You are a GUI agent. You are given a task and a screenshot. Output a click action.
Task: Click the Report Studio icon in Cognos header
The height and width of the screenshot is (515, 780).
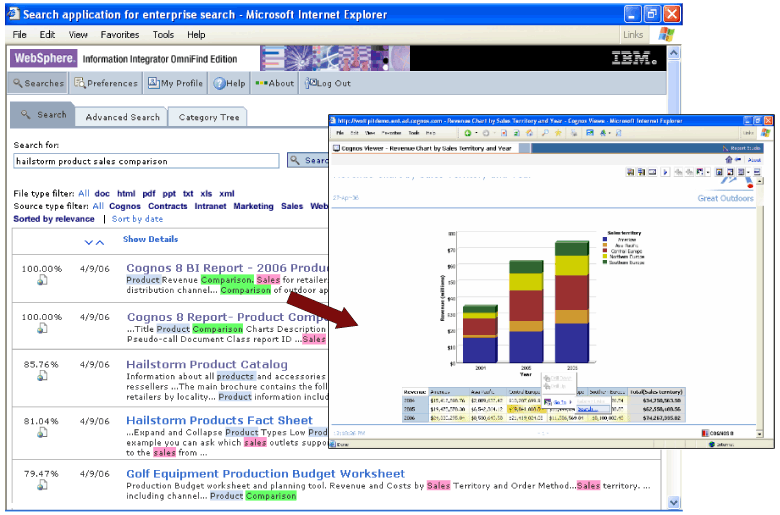pos(726,148)
